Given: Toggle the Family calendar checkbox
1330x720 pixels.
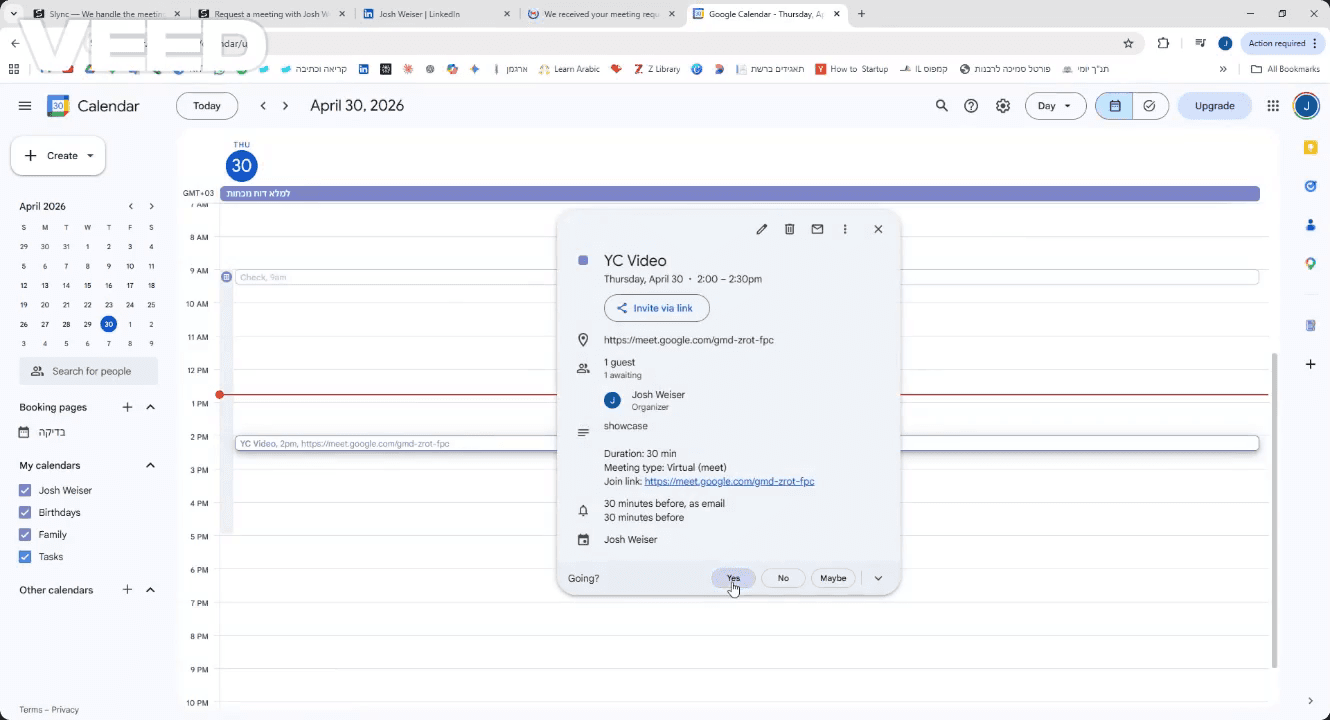Looking at the screenshot, I should (x=25, y=534).
